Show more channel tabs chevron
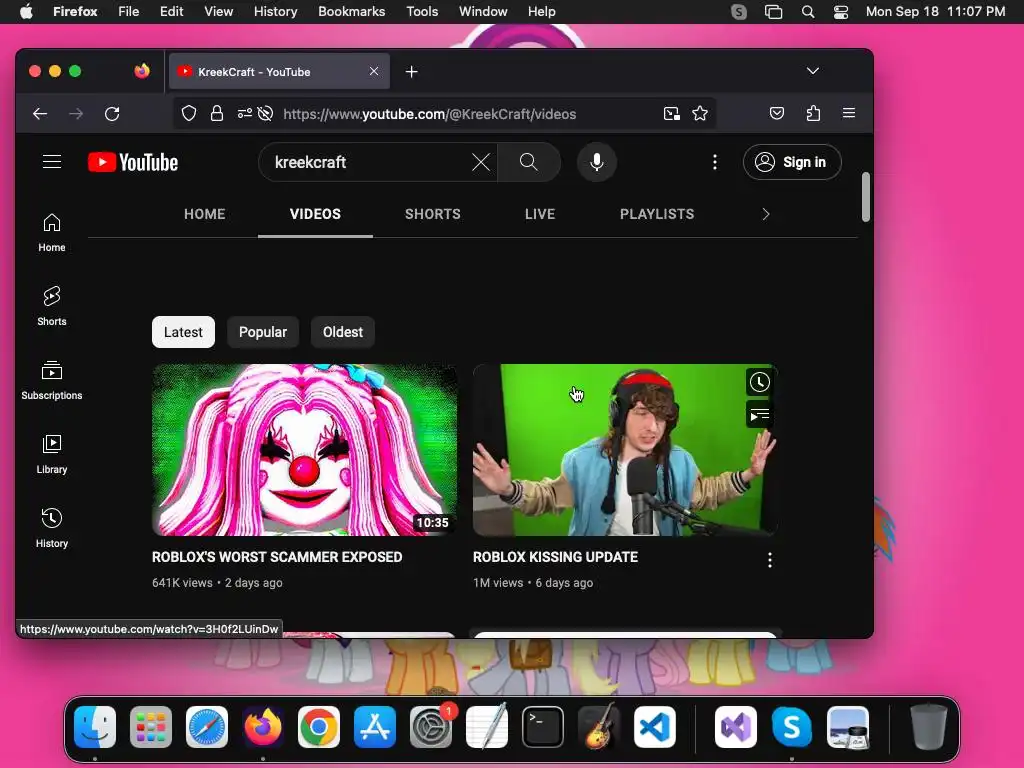The width and height of the screenshot is (1024, 768). [x=766, y=214]
